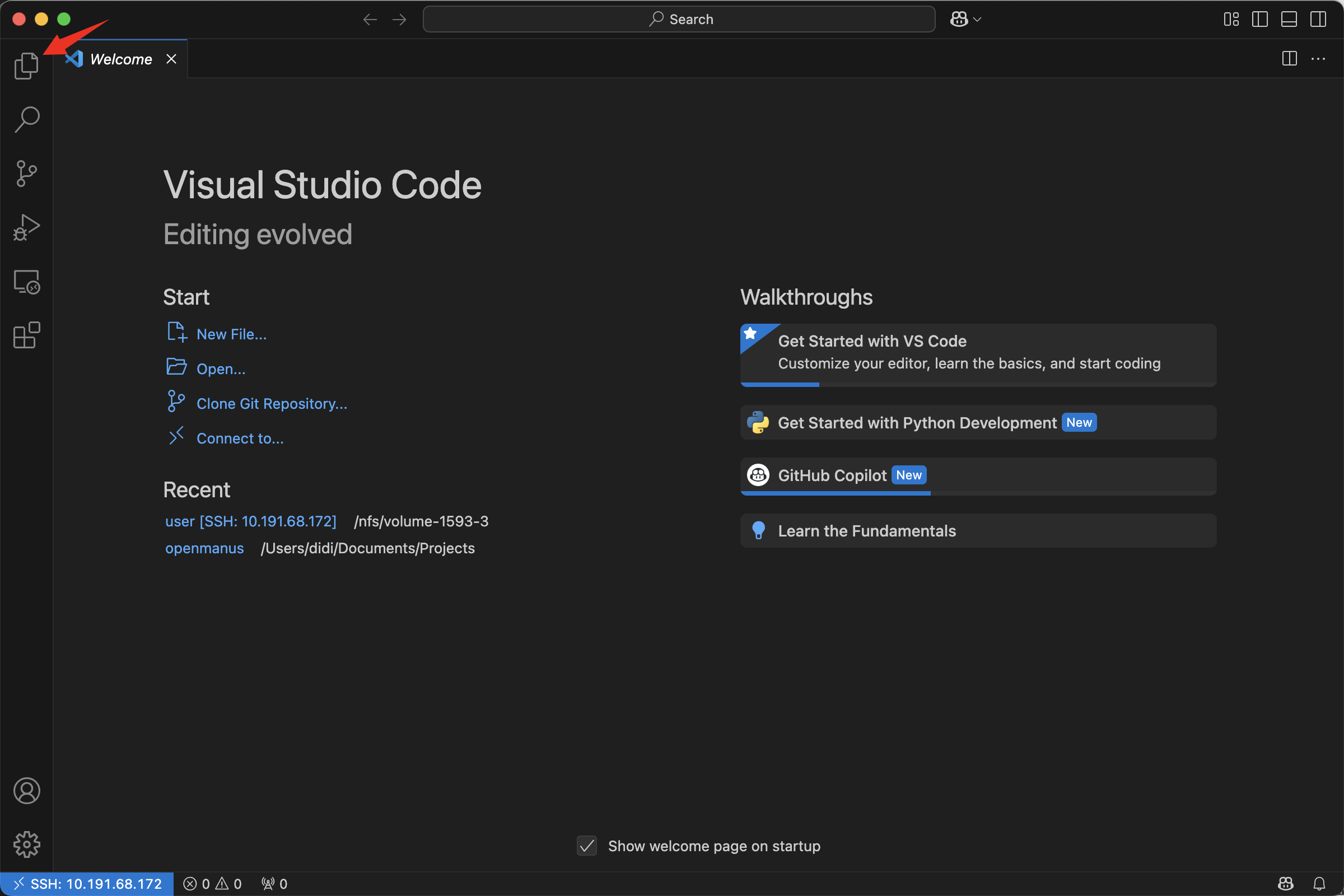Open the Explorer view in activity bar

pyautogui.click(x=26, y=66)
